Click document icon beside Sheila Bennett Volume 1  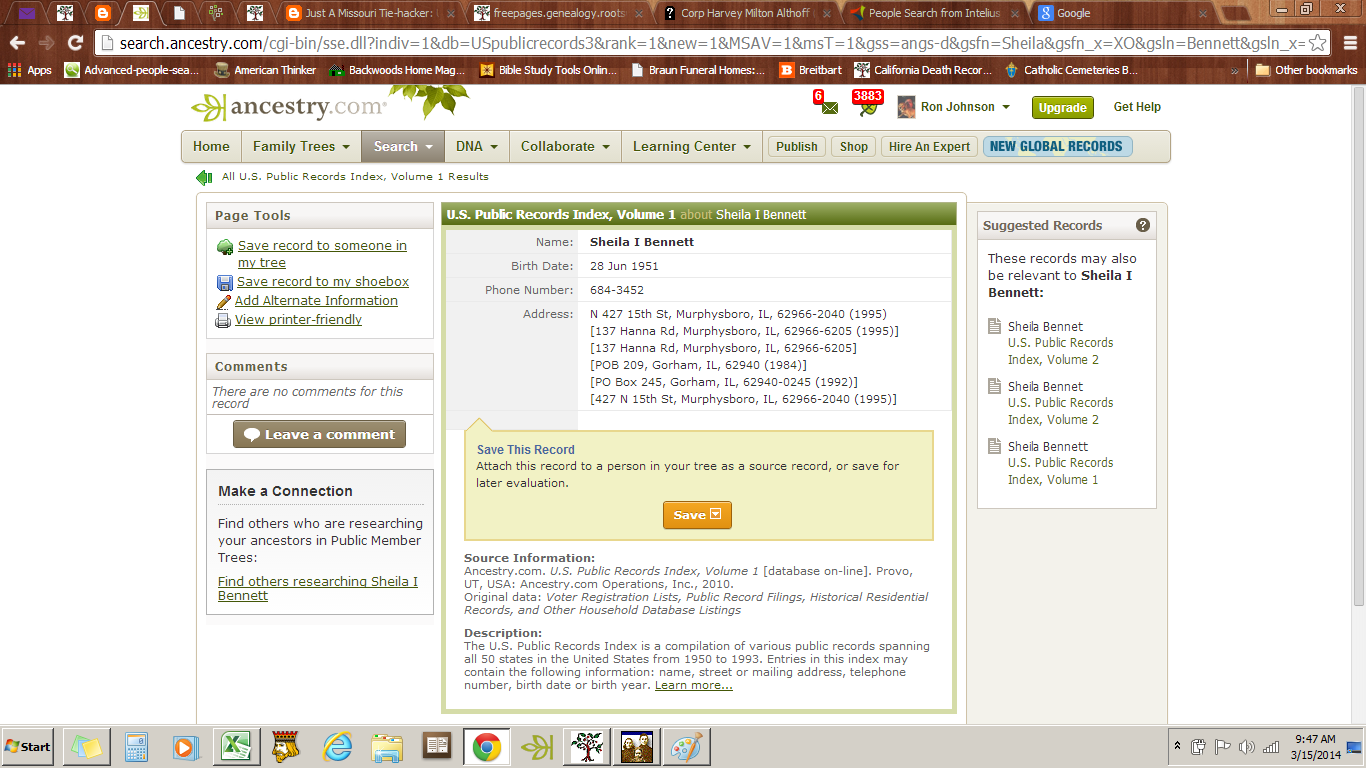pos(994,447)
